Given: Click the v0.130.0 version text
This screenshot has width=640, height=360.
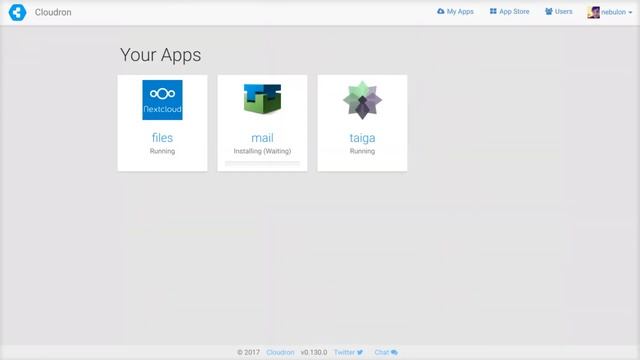Looking at the screenshot, I should pyautogui.click(x=314, y=352).
